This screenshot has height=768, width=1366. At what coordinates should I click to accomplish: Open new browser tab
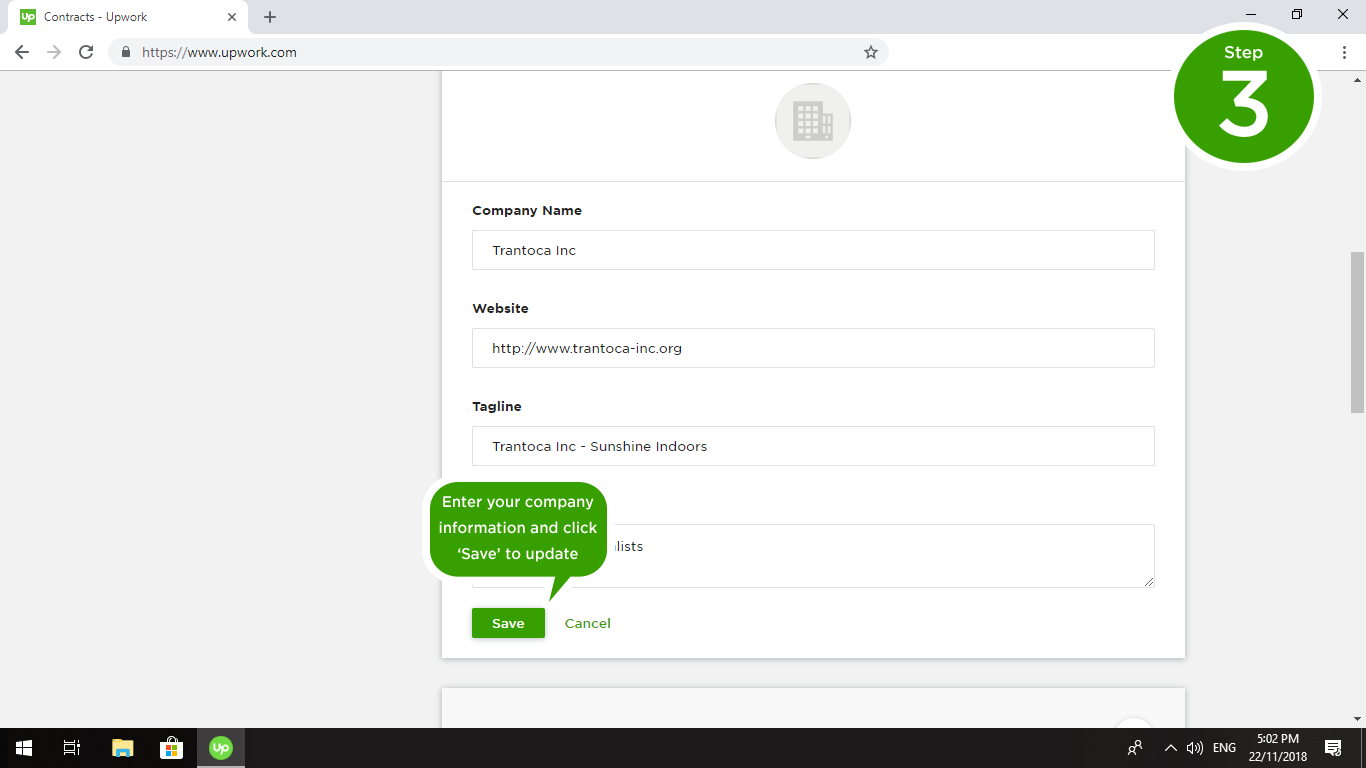[270, 17]
